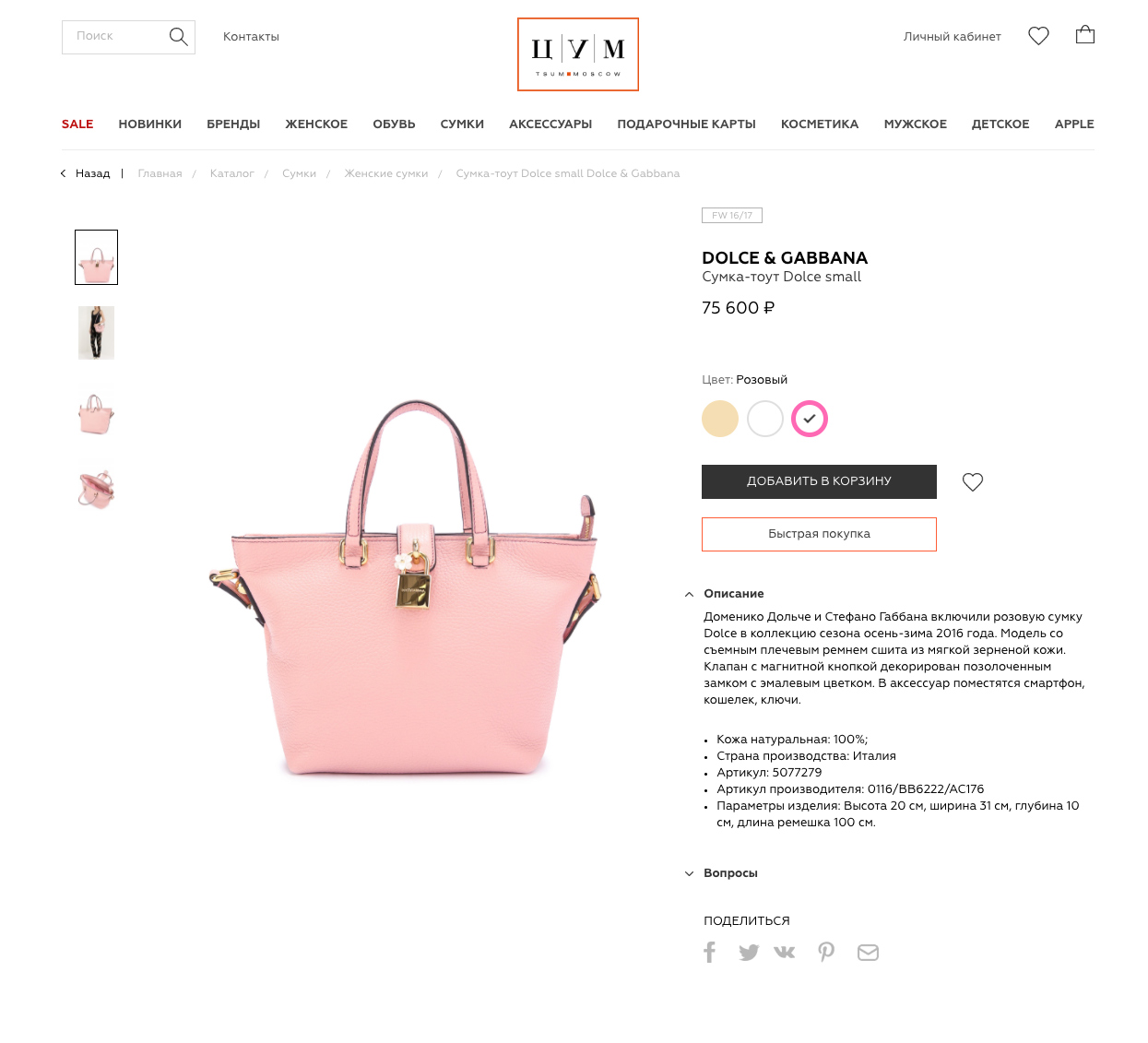Open the wishlist heart in header
1148x1043 pixels.
[1038, 36]
